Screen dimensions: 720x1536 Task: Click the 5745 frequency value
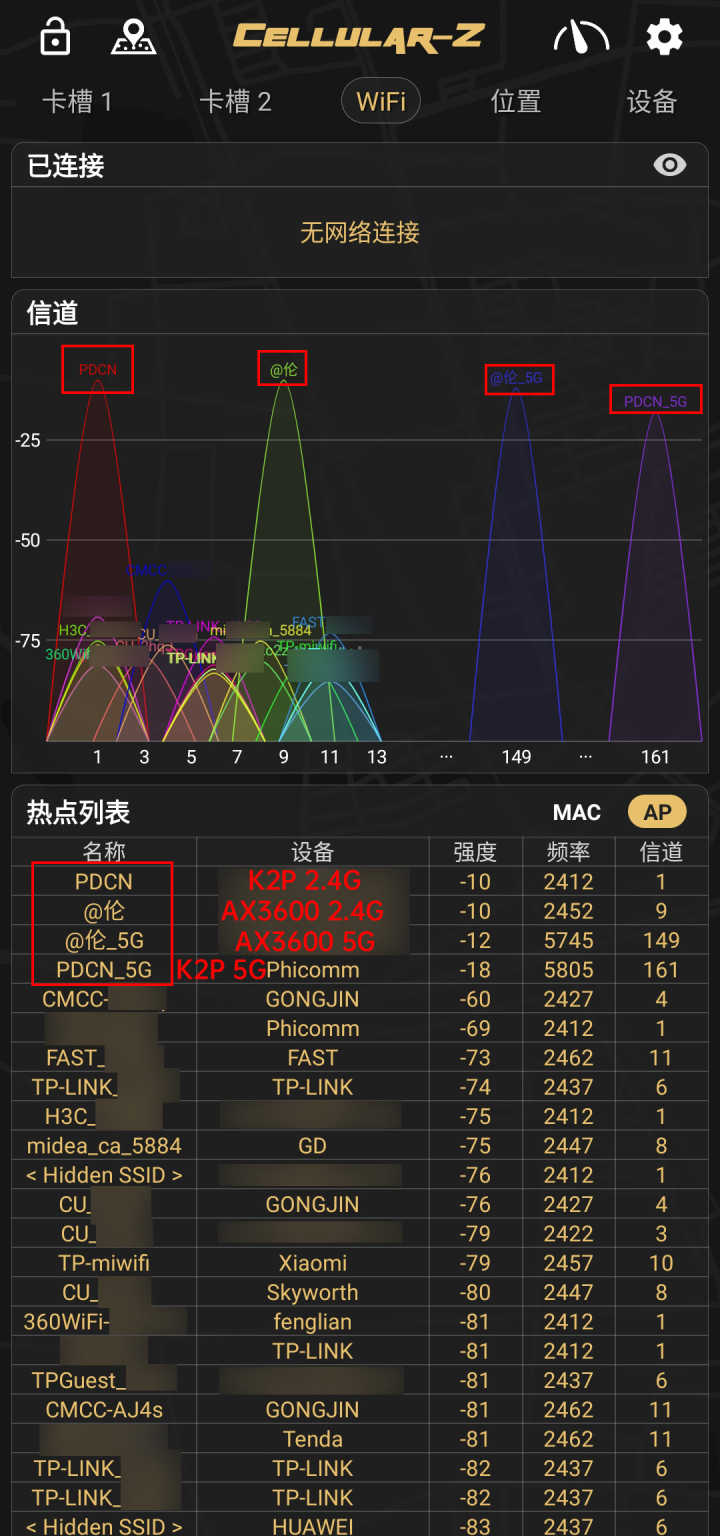[x=568, y=941]
